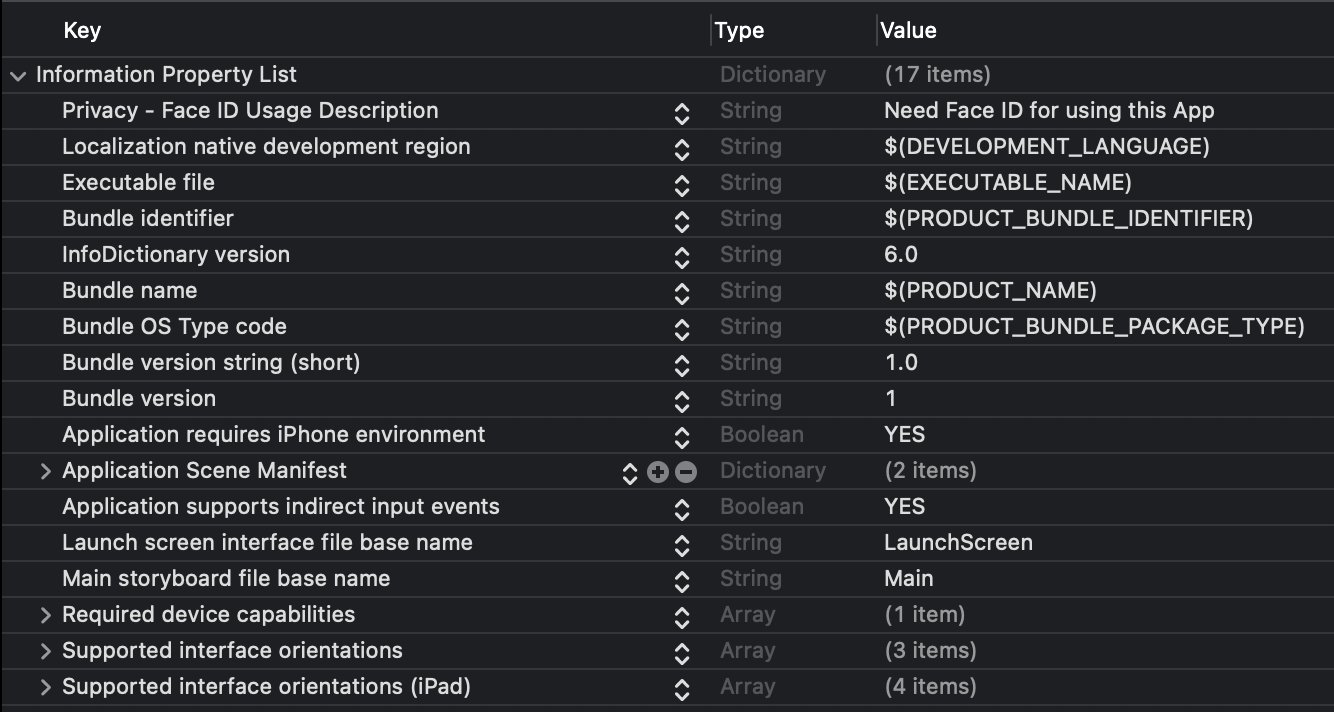This screenshot has height=712, width=1334.
Task: Expand the Application Scene Manifest dictionary
Action: click(45, 472)
